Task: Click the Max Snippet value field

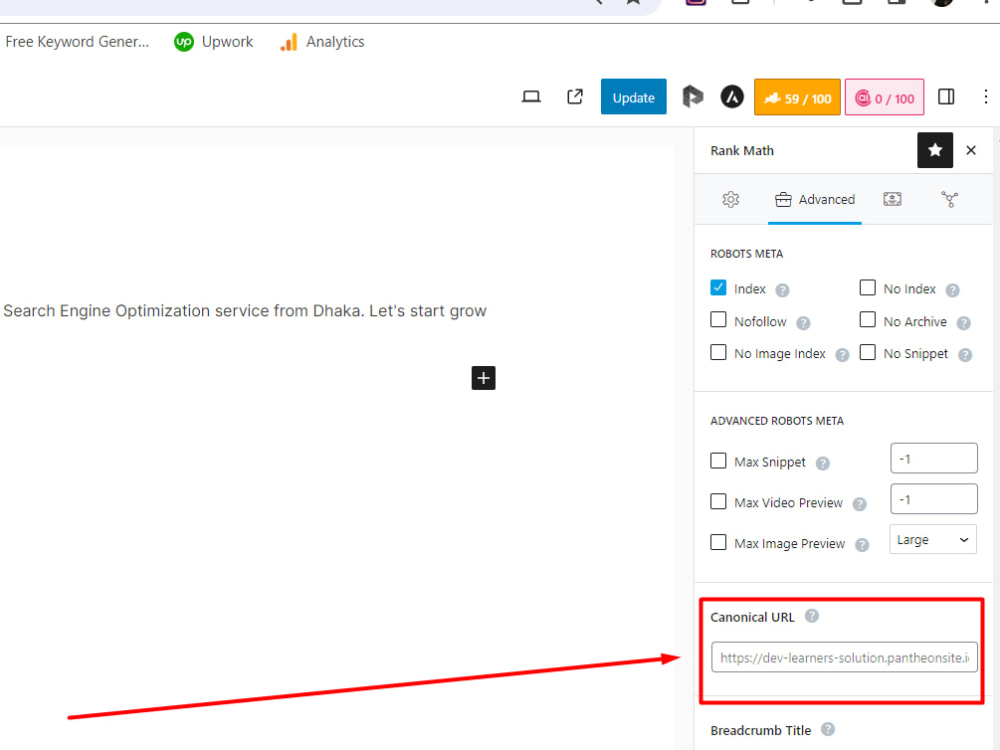Action: 934,459
